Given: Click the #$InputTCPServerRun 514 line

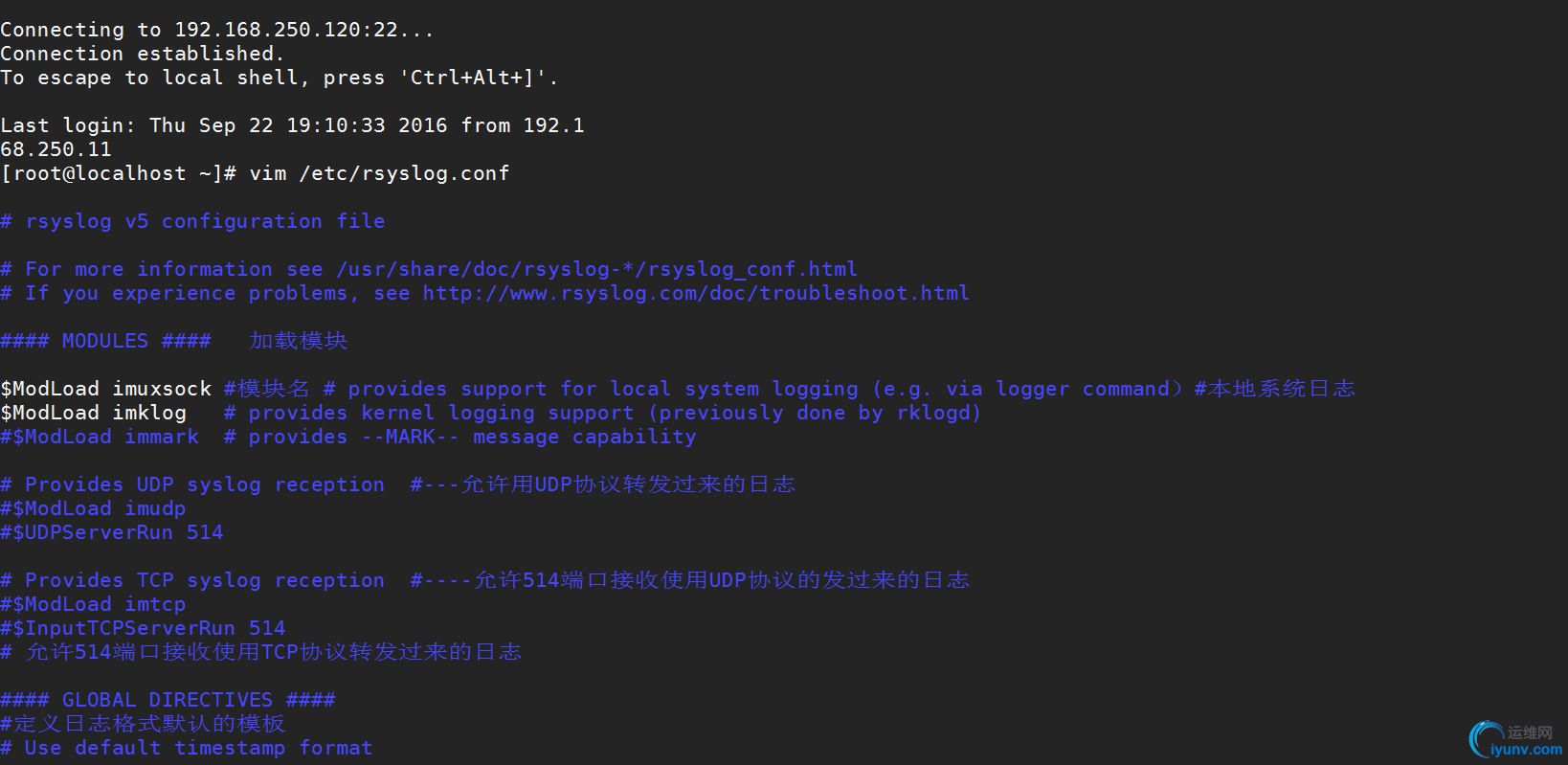Looking at the screenshot, I should point(143,628).
